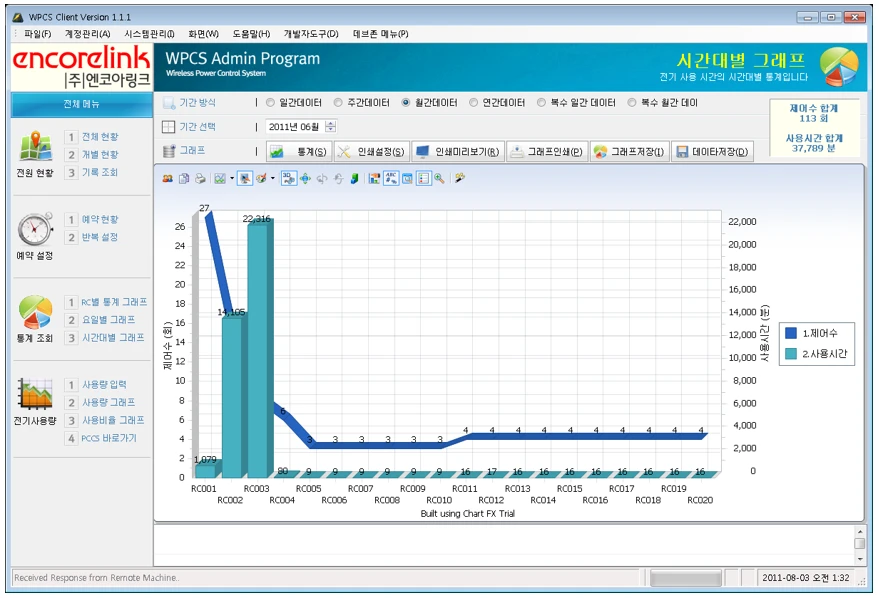This screenshot has height=598, width=879.
Task: Open the 시스템관리(I) menu
Action: [149, 34]
